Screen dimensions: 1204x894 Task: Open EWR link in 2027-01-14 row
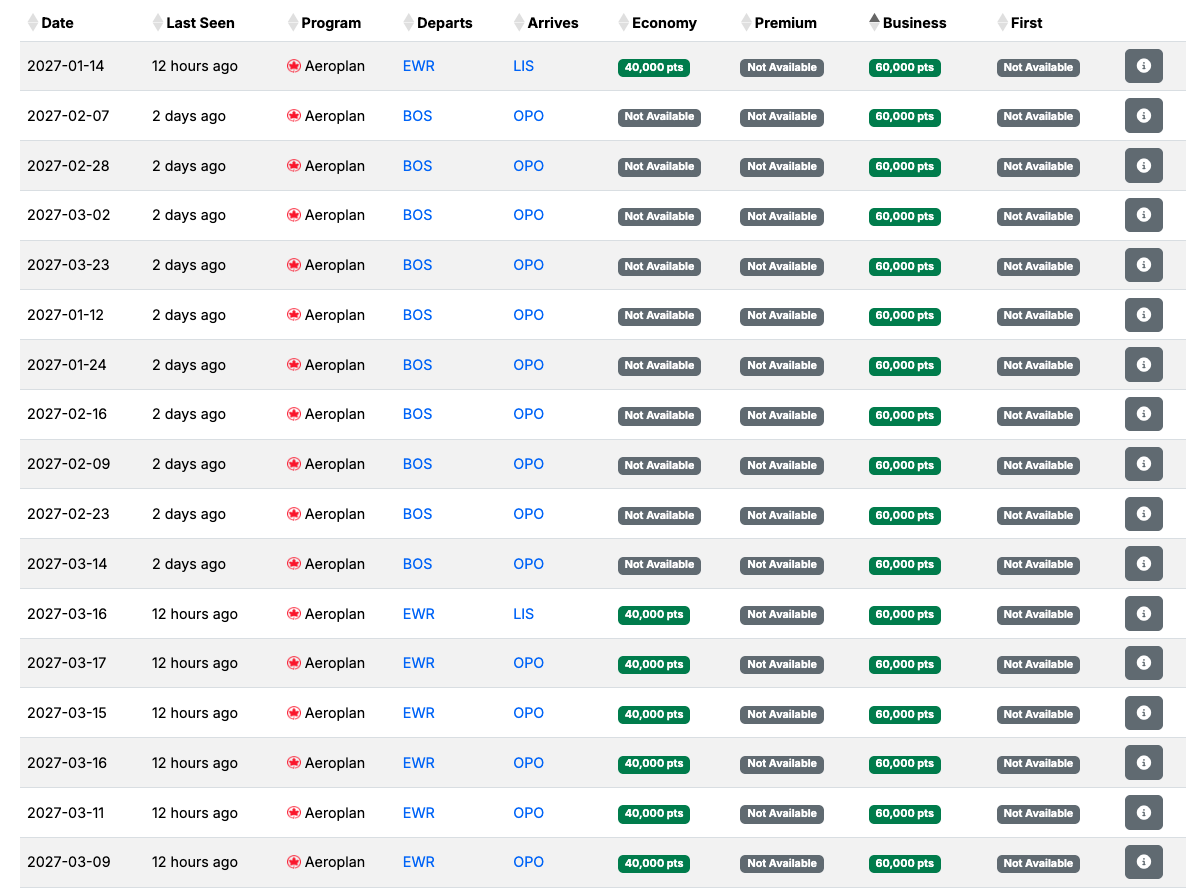tap(419, 66)
